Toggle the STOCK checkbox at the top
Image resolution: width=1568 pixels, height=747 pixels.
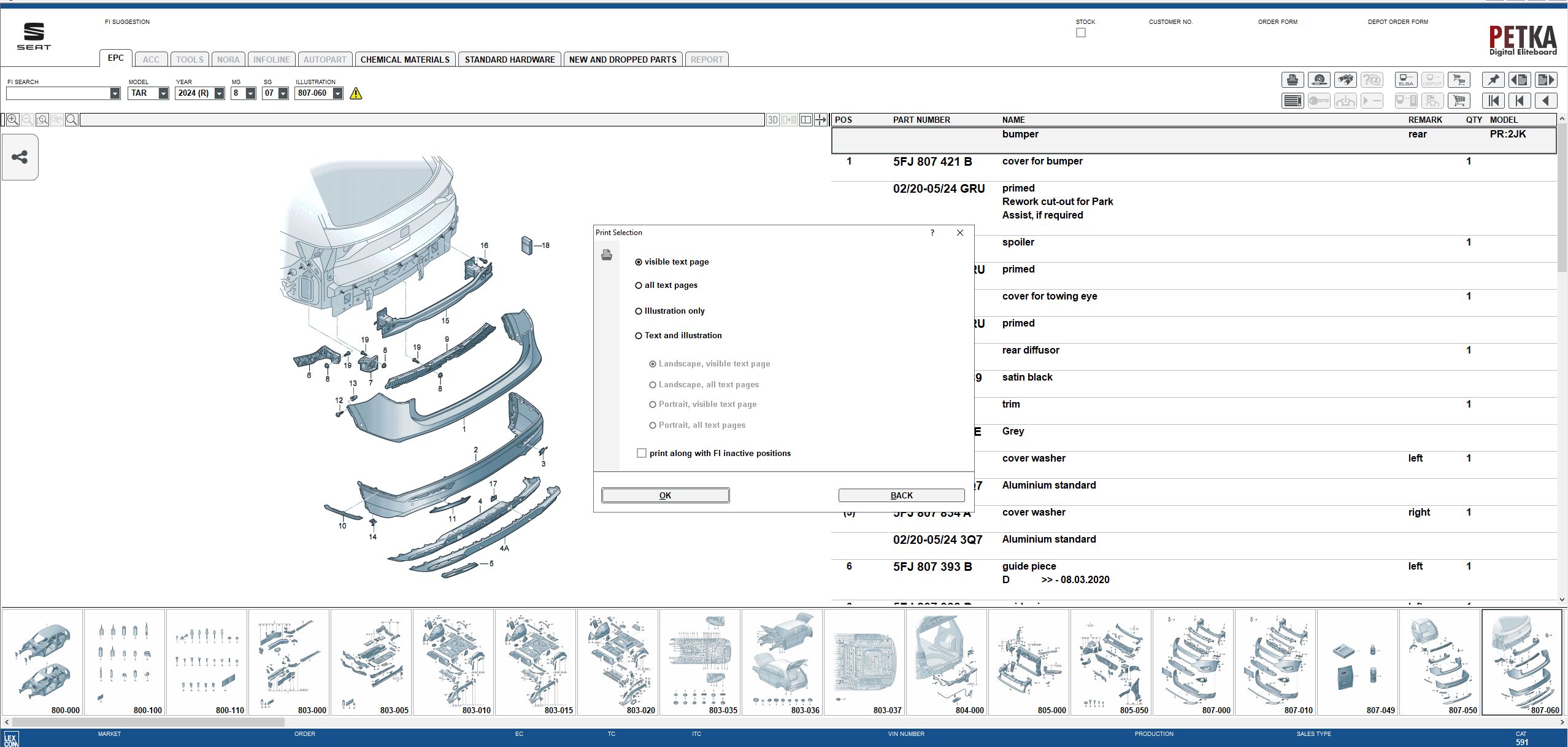point(1081,33)
